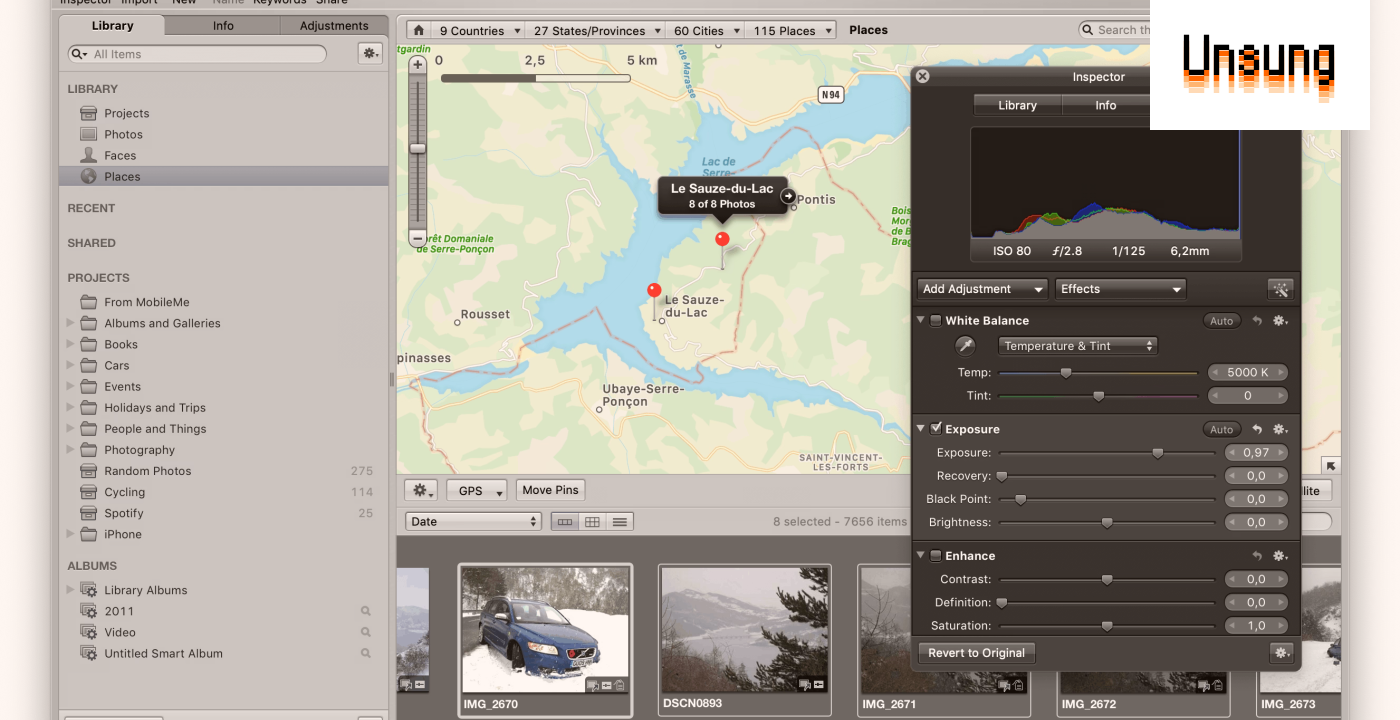Screen dimensions: 1400x720
Task: Turn on the Enhance adjustment checkbox
Action: pos(936,556)
